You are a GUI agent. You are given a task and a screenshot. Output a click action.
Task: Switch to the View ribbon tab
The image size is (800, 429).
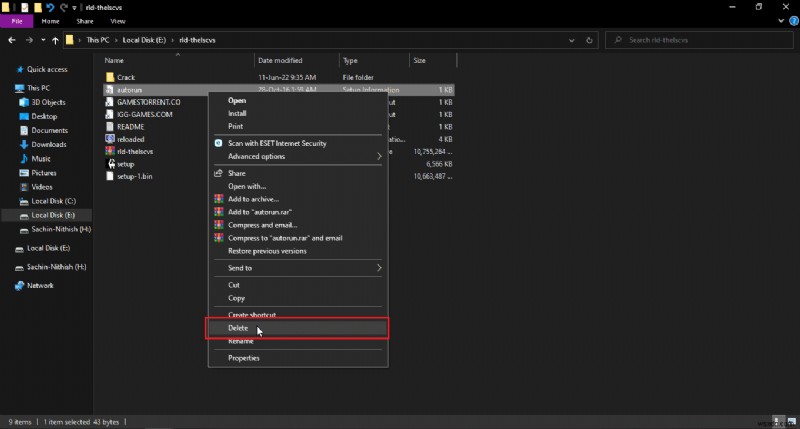pyautogui.click(x=118, y=21)
